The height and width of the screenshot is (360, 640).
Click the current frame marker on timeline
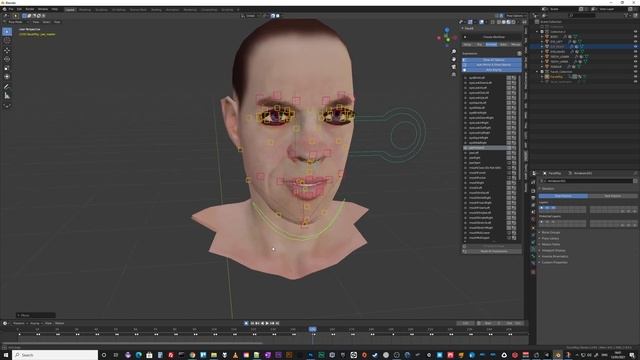[313, 329]
